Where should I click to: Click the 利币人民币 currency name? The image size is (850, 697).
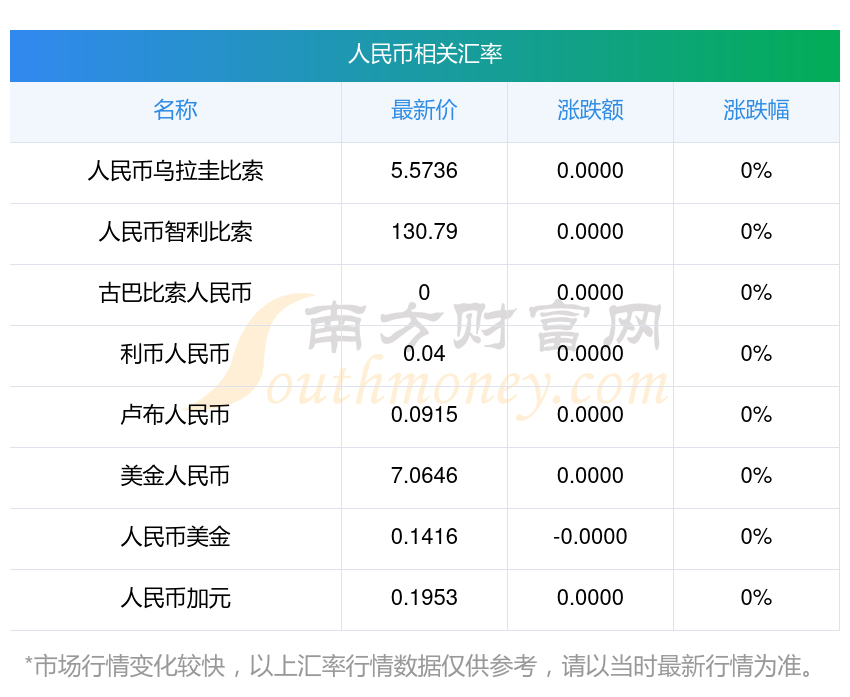[175, 354]
